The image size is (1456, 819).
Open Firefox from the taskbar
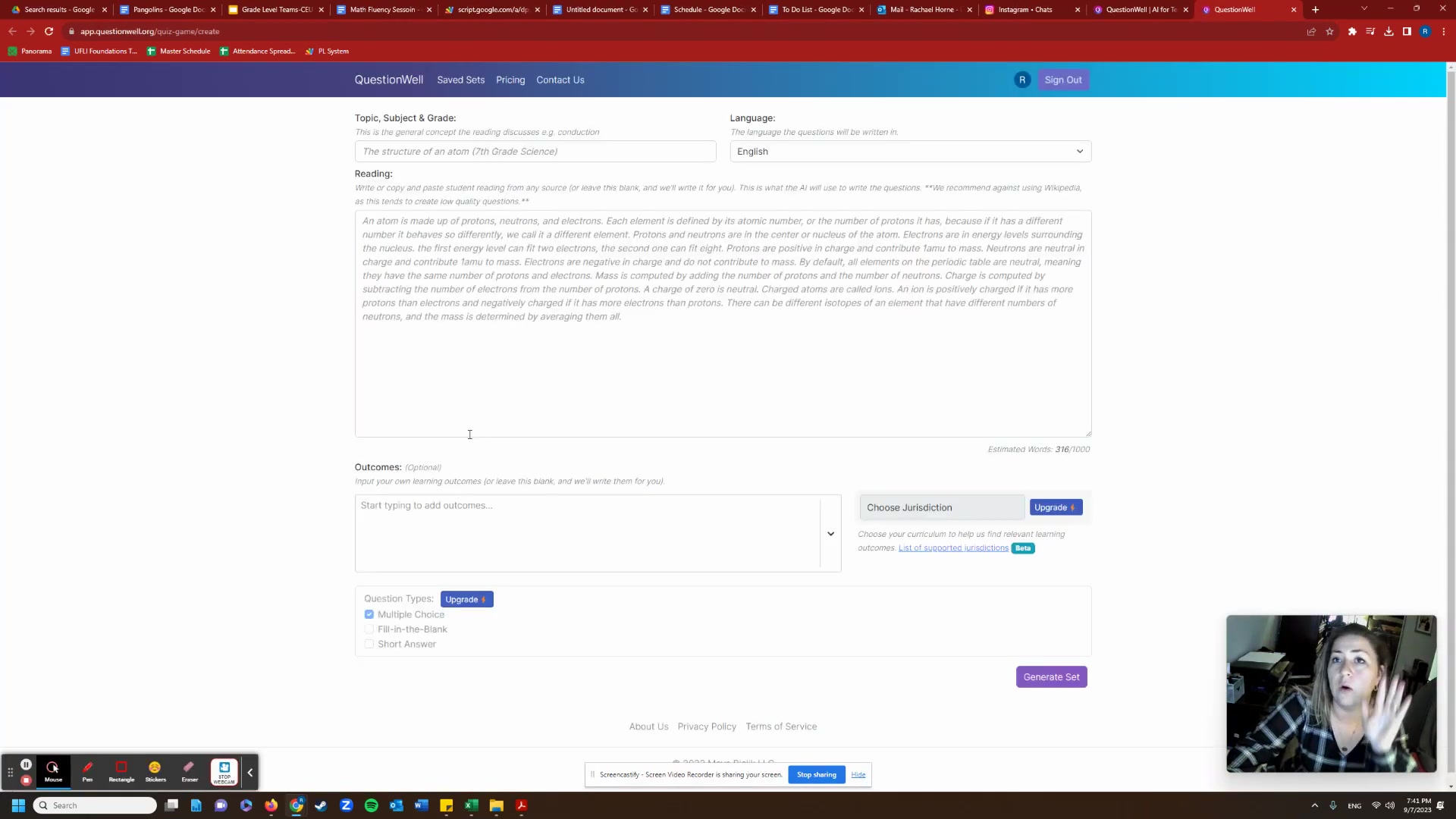[271, 805]
